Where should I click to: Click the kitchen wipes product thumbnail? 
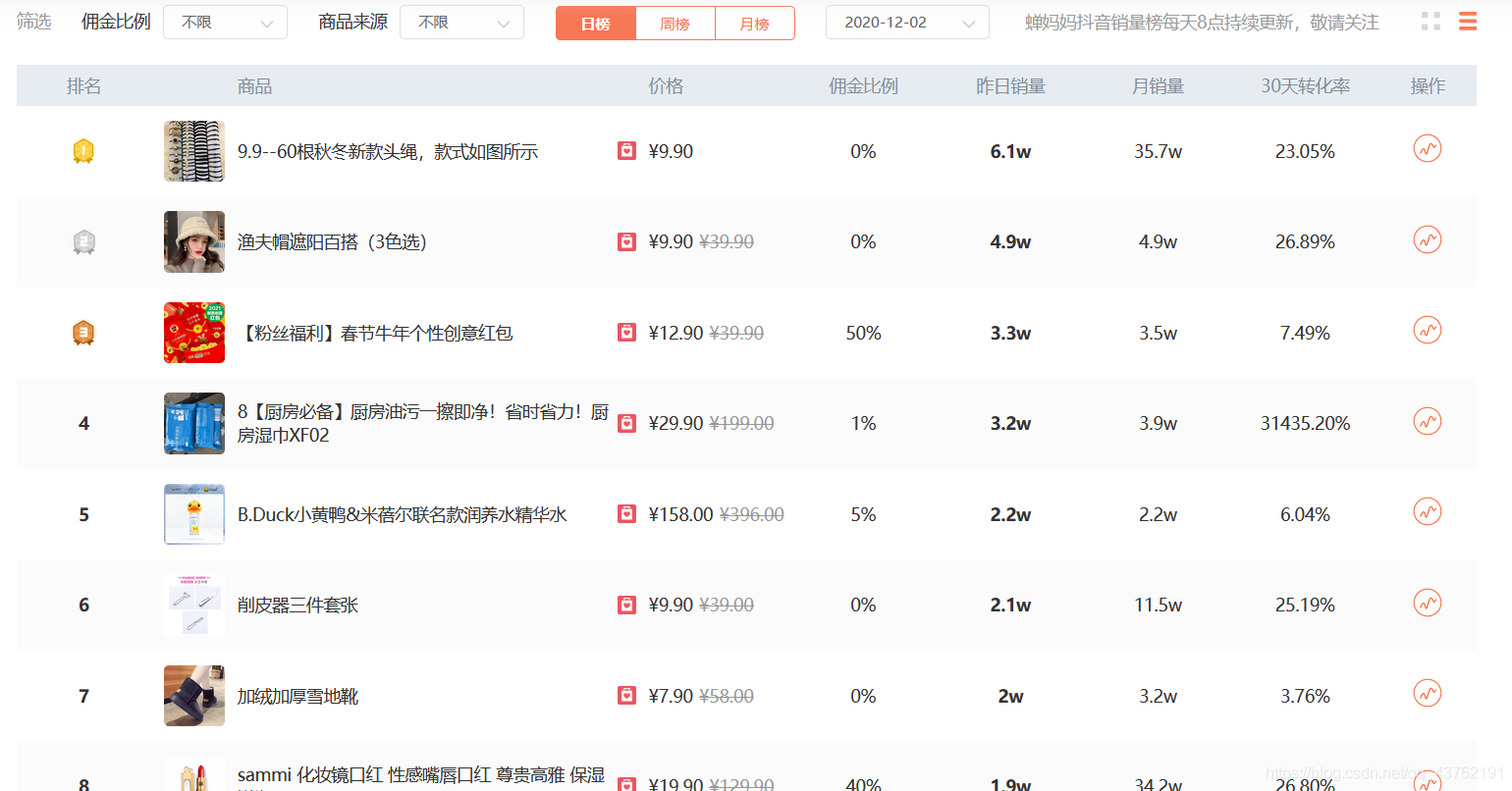[194, 423]
